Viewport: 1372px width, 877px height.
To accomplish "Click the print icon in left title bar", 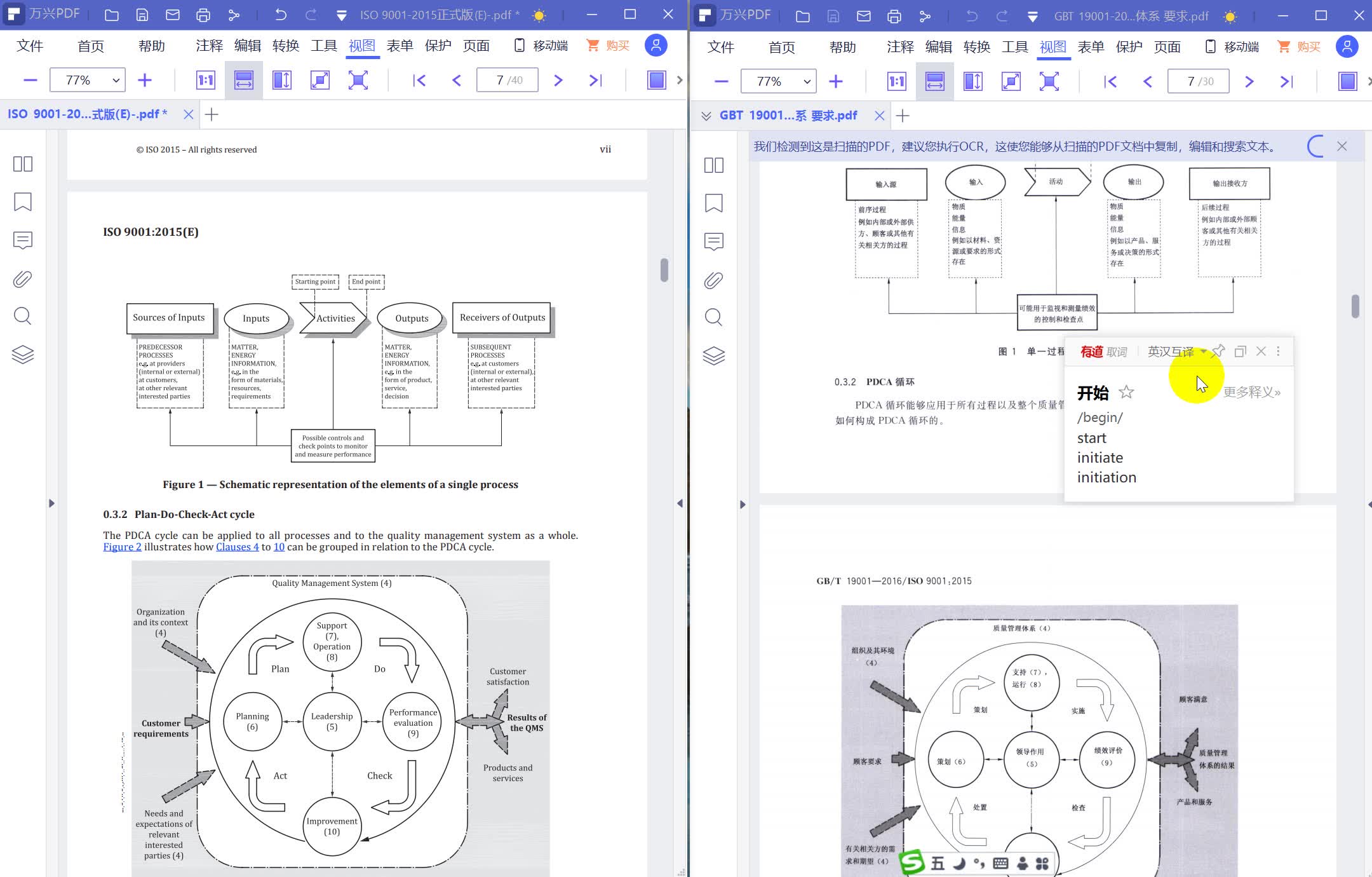I will point(203,15).
